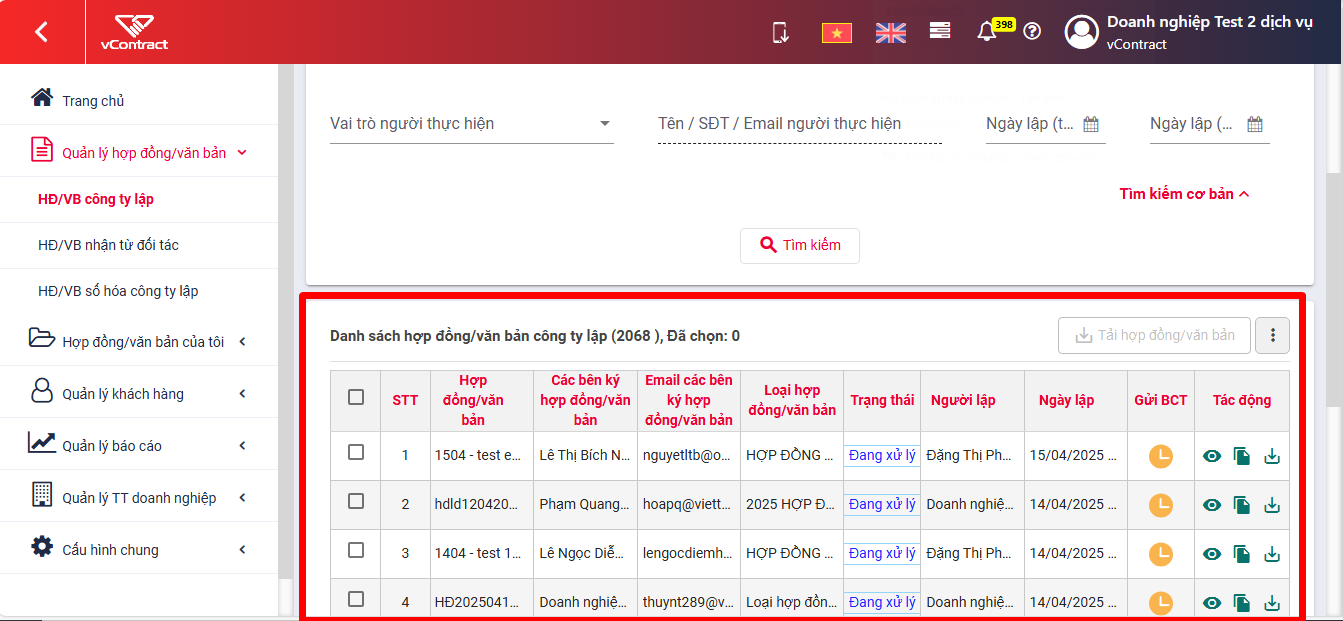Image resolution: width=1343 pixels, height=621 pixels.
Task: Check the checkbox for row 2
Action: (356, 501)
